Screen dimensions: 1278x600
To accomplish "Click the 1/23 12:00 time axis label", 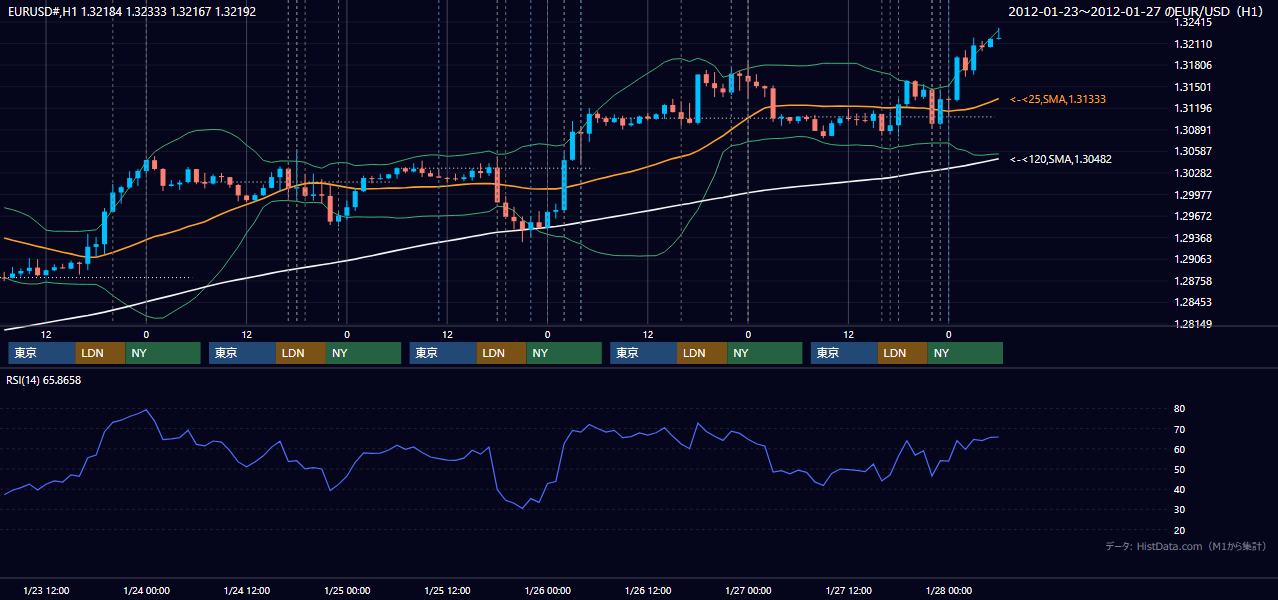I will click(45, 591).
